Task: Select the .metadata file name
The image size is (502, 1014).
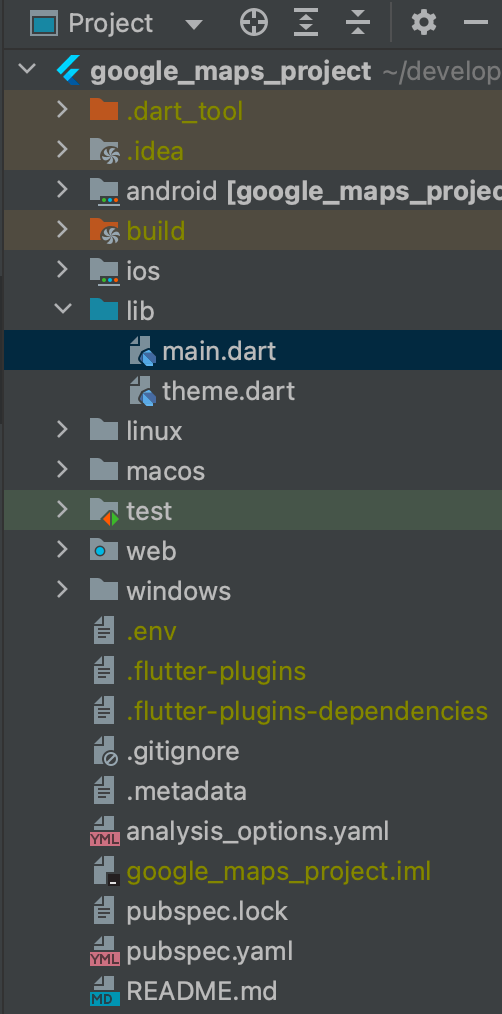Action: 186,792
